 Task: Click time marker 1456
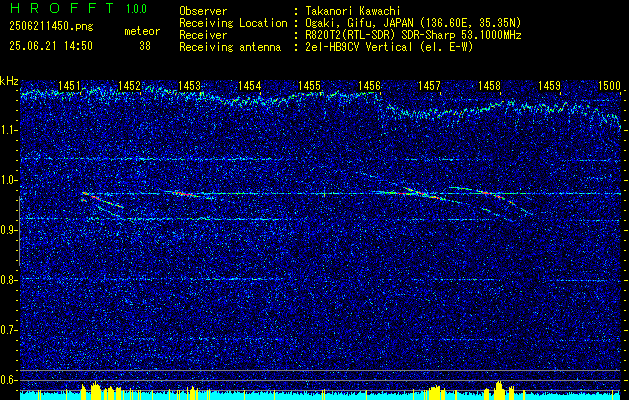[x=369, y=86]
